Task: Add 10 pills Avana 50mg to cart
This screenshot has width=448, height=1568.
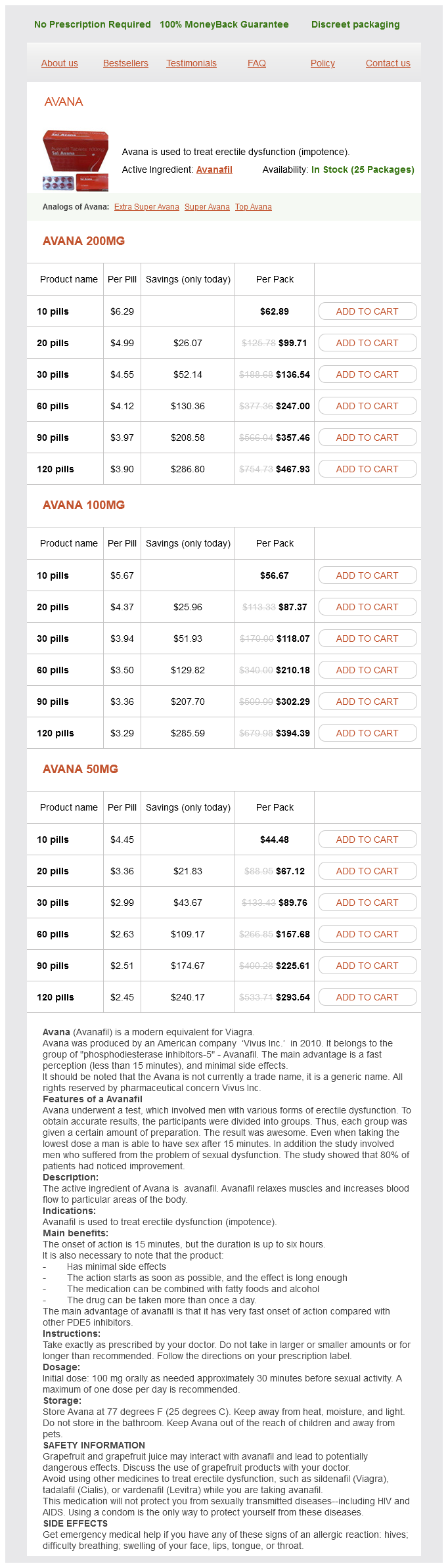Action: (367, 840)
